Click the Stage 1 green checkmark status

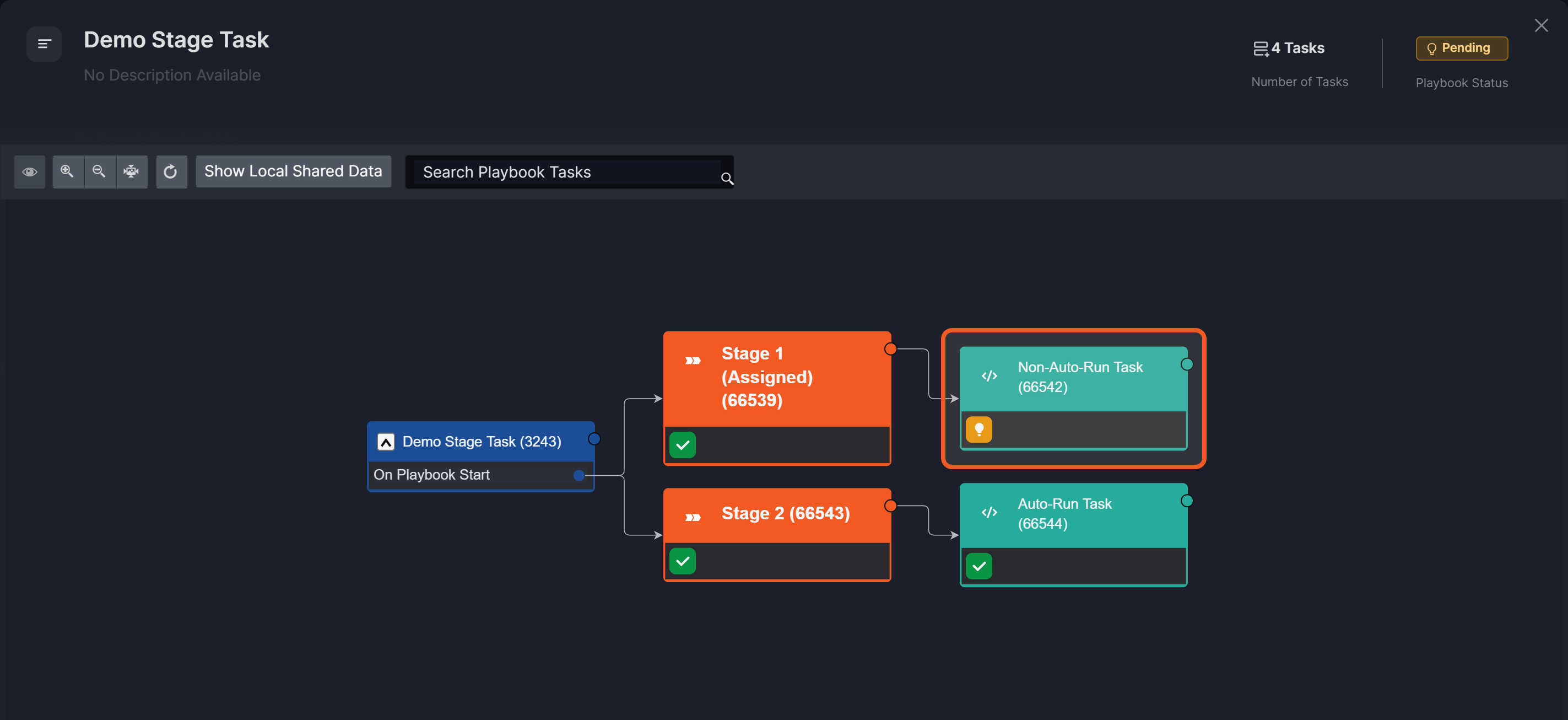(682, 445)
